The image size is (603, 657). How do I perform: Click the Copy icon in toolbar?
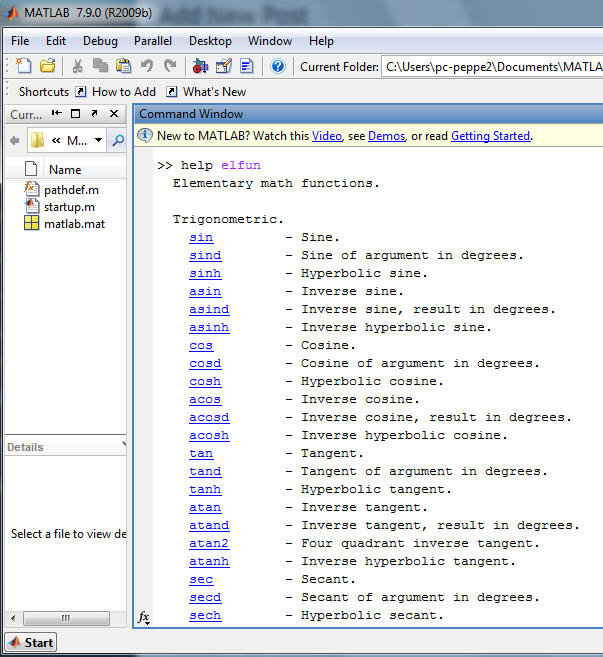[x=100, y=66]
